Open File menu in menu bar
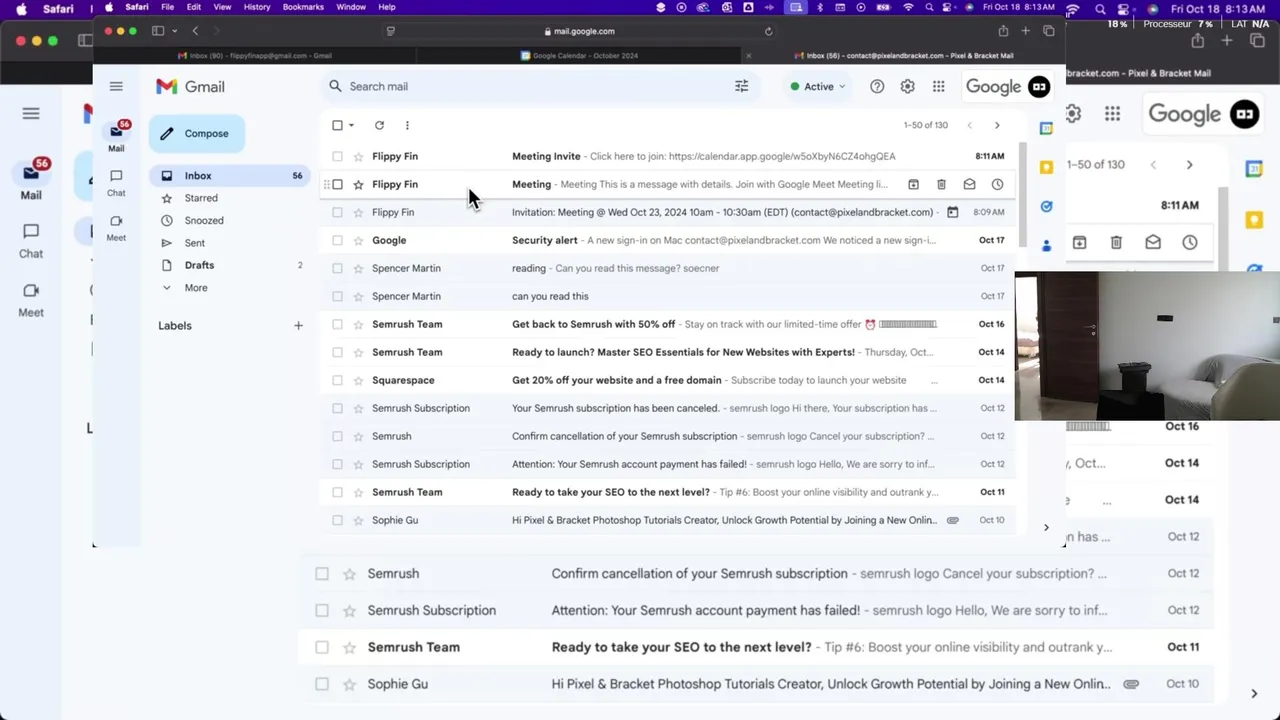 pyautogui.click(x=167, y=7)
